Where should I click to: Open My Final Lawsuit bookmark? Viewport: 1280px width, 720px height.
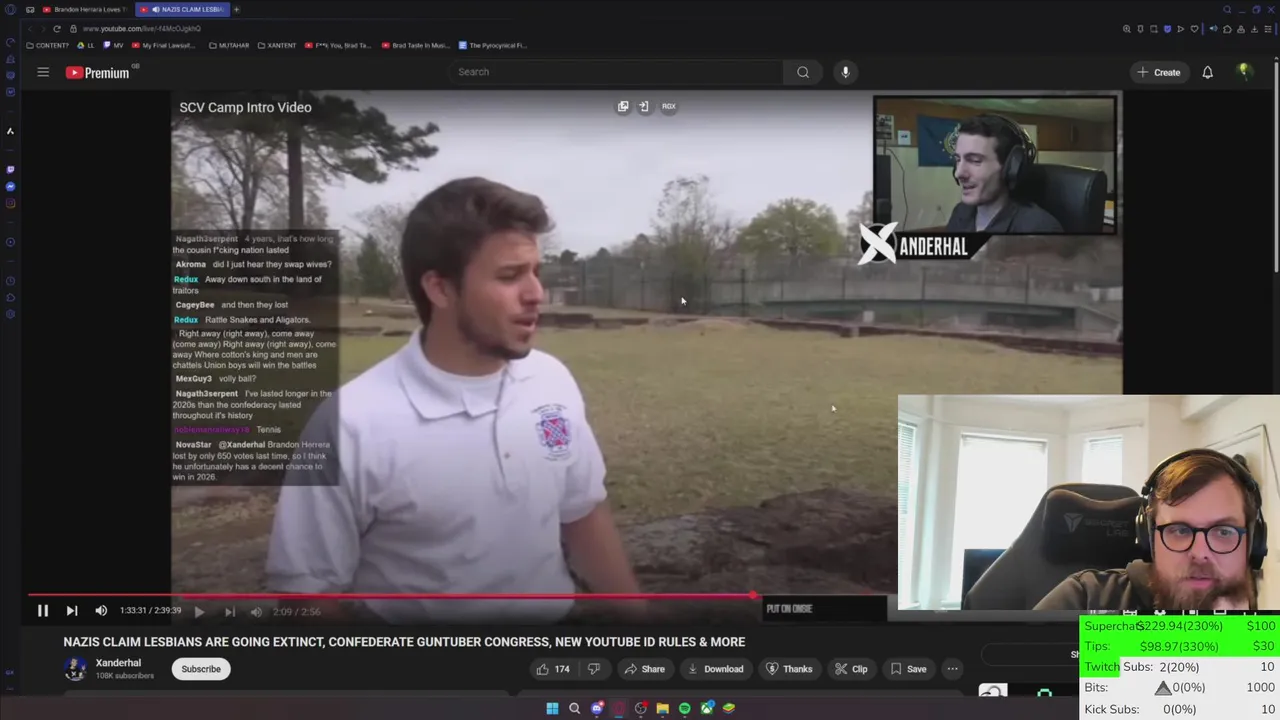click(163, 45)
